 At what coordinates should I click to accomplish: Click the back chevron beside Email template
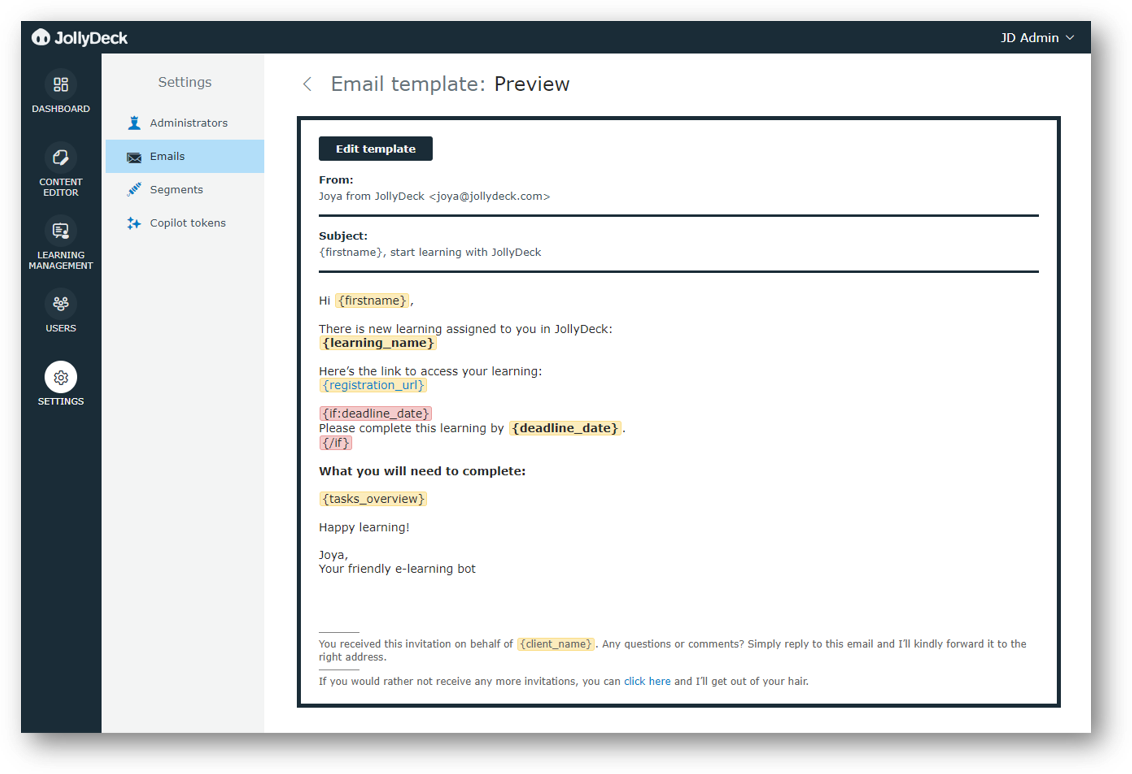(x=307, y=84)
